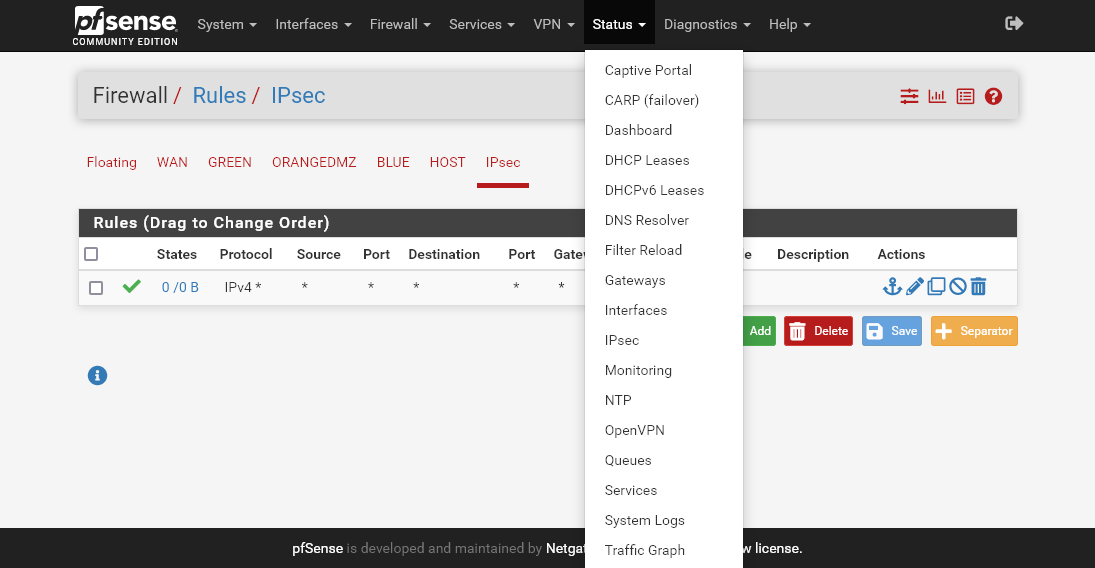Click the copy icon for the IPv4 rule
The height and width of the screenshot is (568, 1095).
pyautogui.click(x=936, y=286)
